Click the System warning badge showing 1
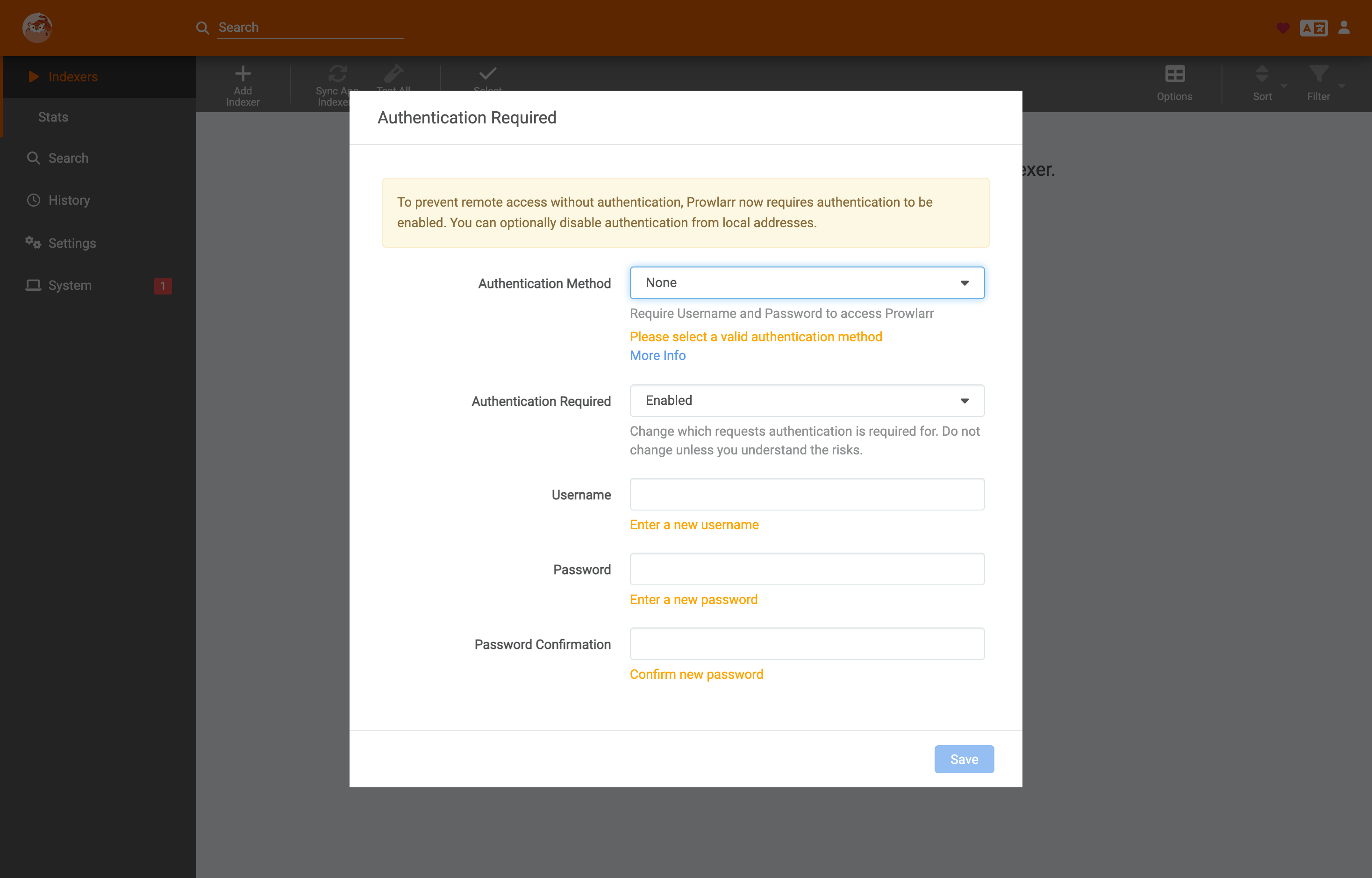Screen dimensions: 1372x878 point(162,286)
